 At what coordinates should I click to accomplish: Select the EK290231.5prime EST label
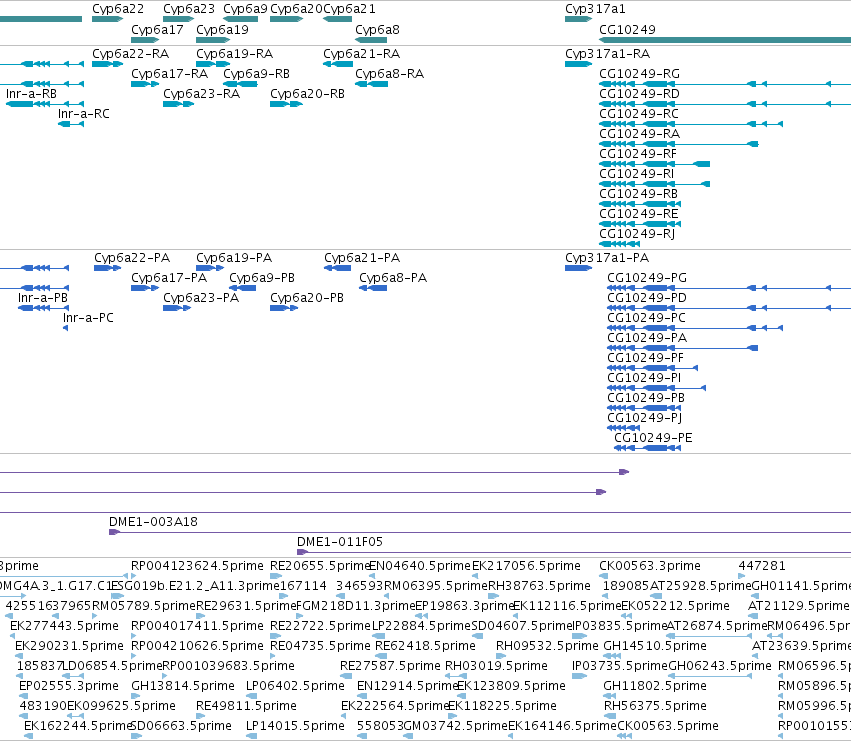[69, 646]
